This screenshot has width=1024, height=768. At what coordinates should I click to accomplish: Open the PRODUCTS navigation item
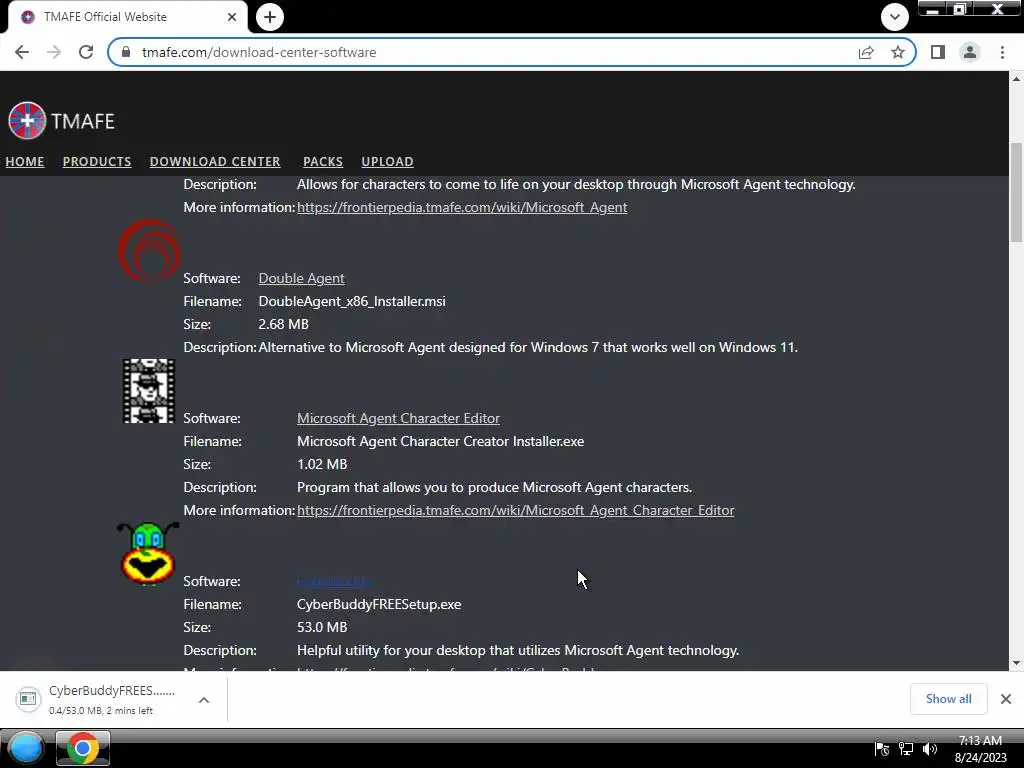[97, 161]
